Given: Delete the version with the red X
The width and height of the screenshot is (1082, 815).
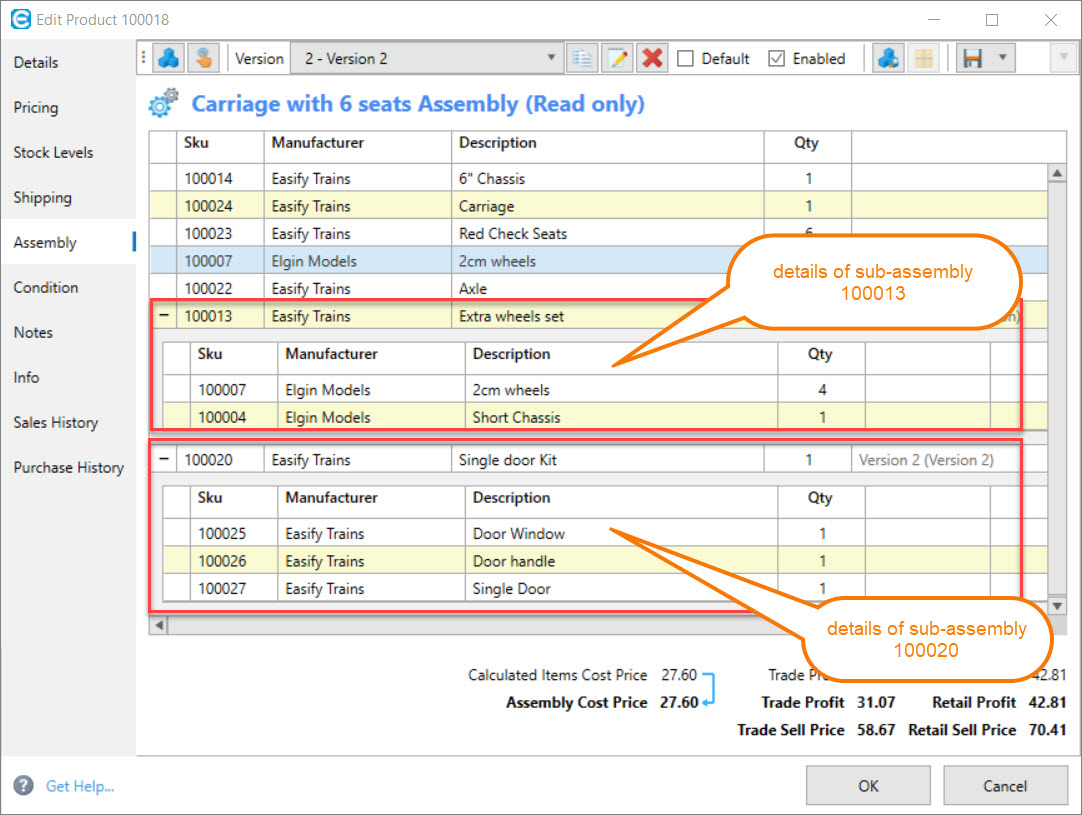Looking at the screenshot, I should [x=652, y=59].
